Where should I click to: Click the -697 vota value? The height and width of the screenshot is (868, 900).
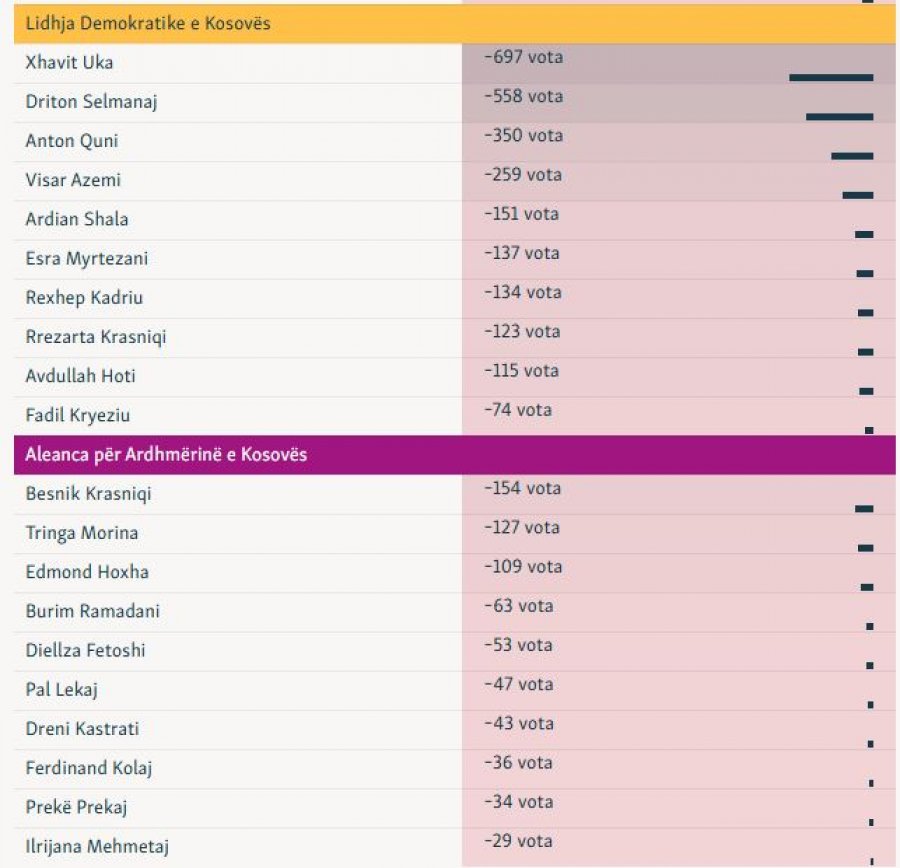point(523,58)
